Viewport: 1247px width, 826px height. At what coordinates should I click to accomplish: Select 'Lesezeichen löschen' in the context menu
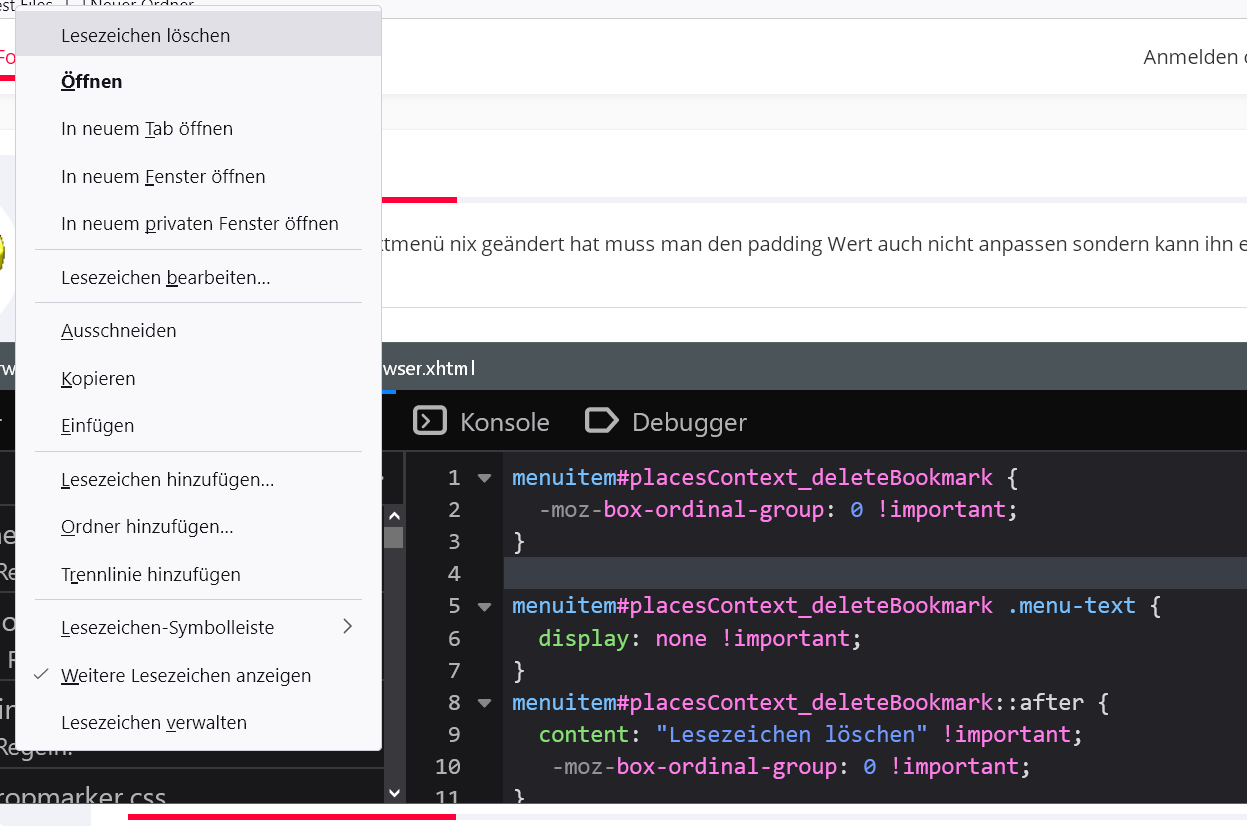click(146, 36)
